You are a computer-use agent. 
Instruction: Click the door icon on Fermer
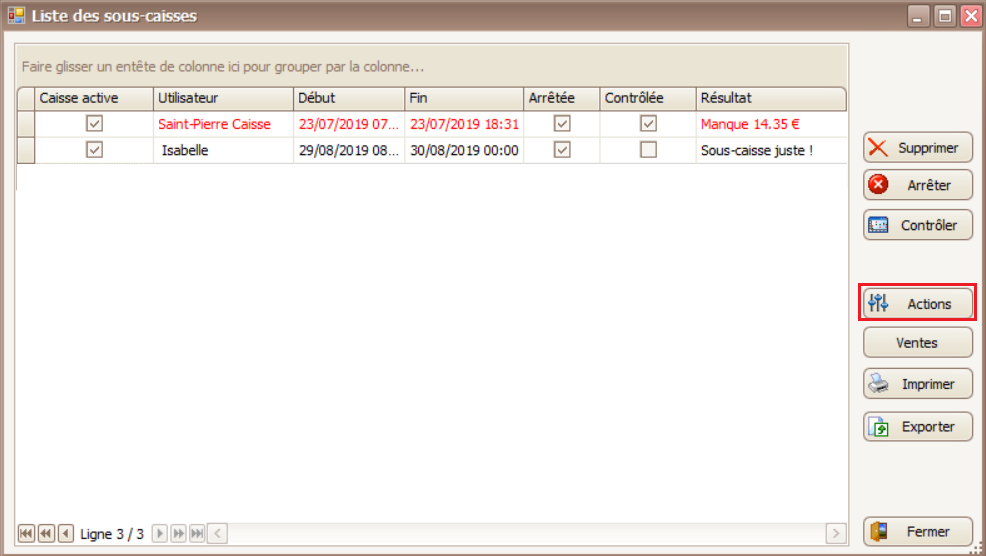click(878, 531)
